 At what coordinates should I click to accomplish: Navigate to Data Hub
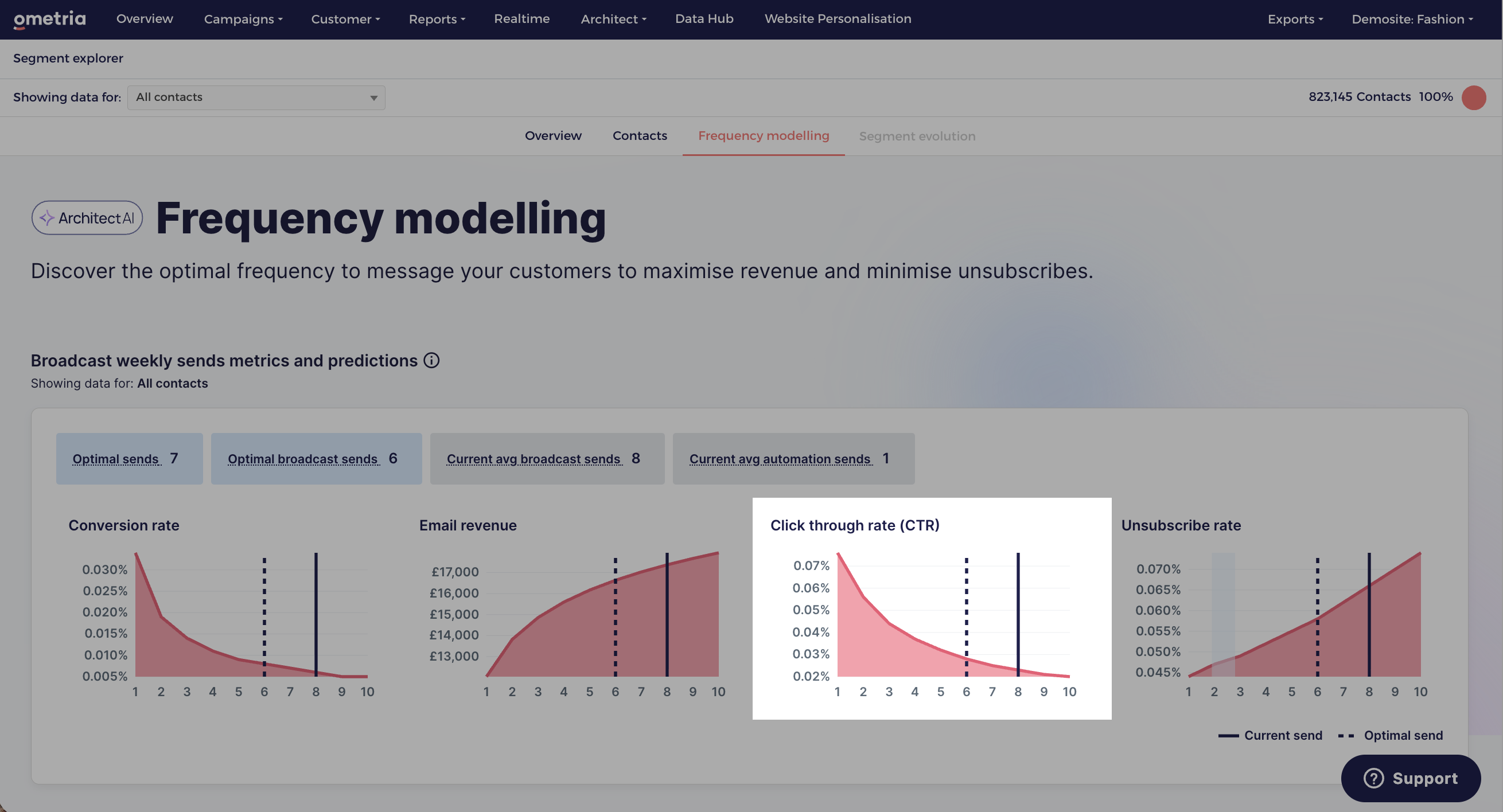[x=704, y=19]
